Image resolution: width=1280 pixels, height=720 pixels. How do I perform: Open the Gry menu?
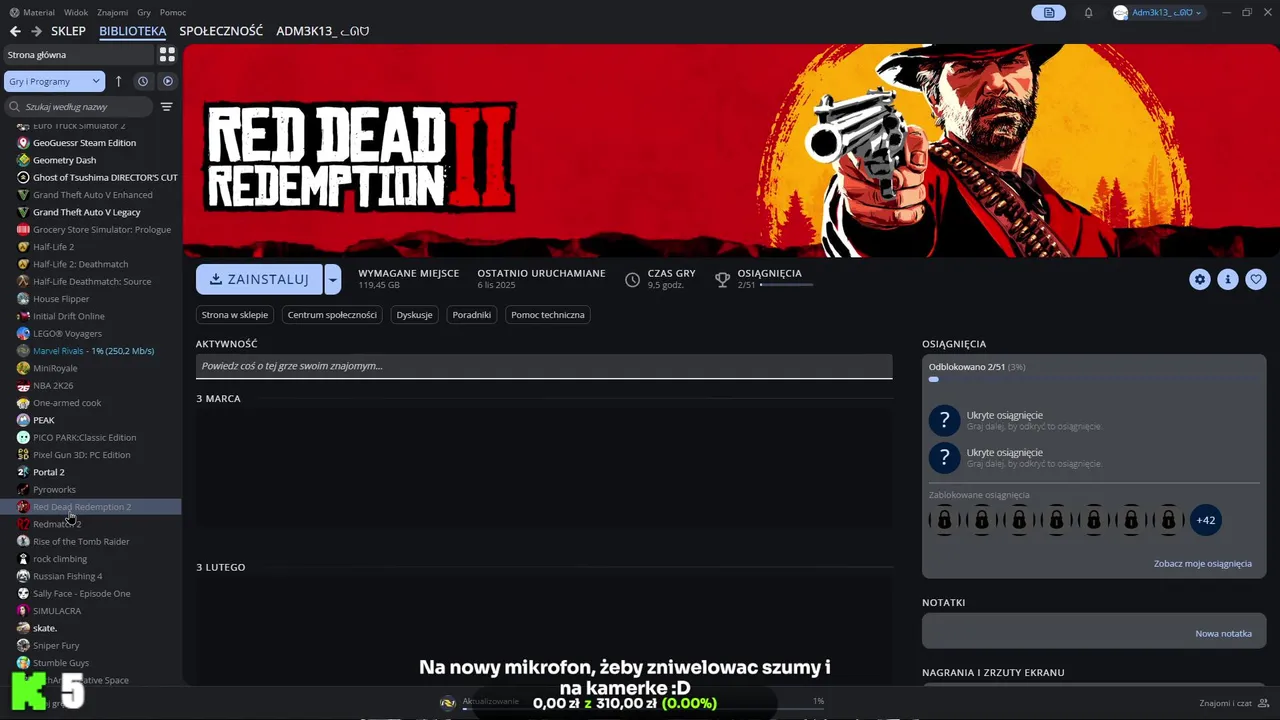144,13
